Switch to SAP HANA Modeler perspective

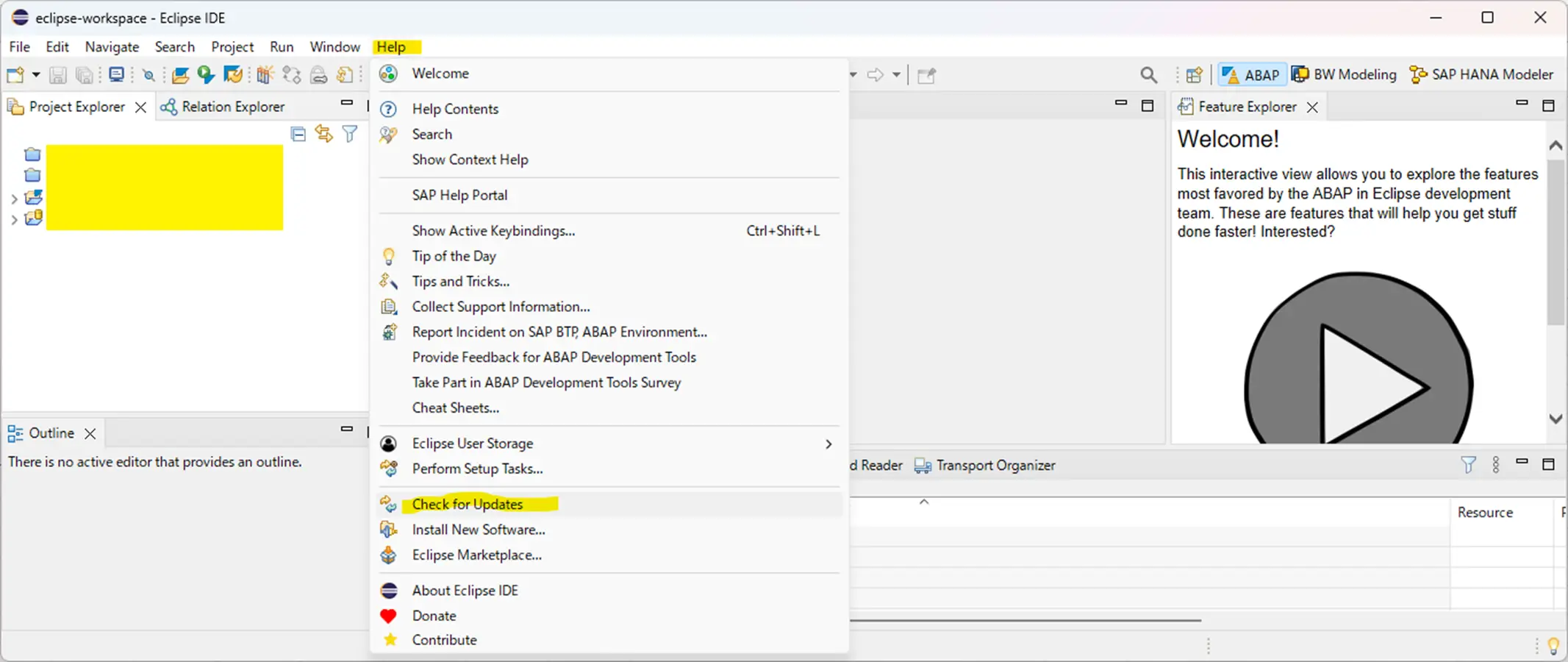pos(1481,75)
